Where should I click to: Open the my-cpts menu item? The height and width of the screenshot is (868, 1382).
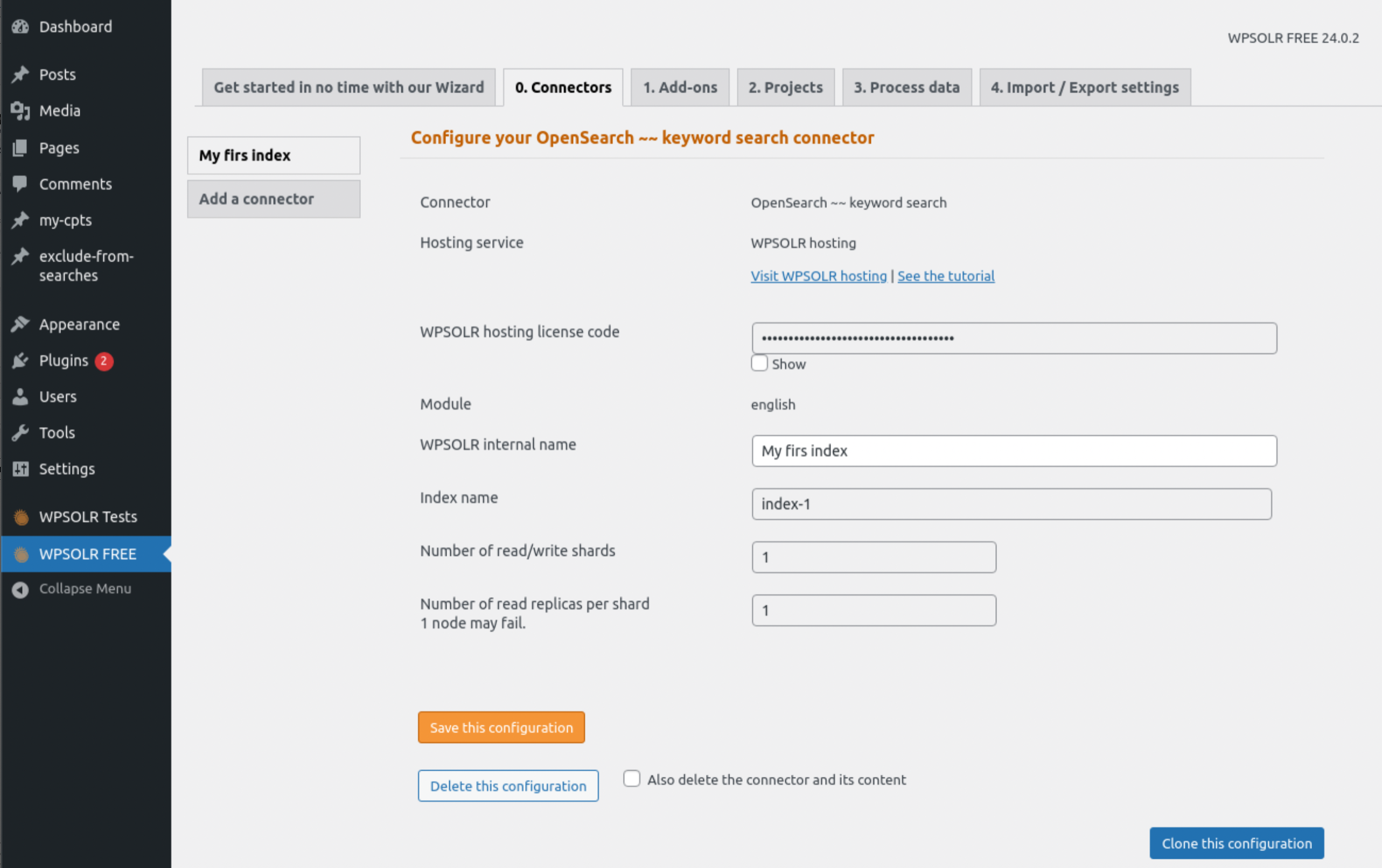point(86,220)
